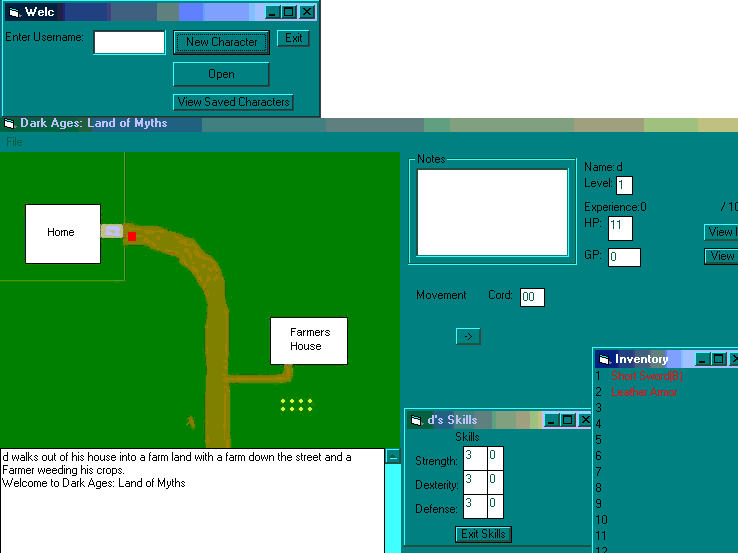Screen dimensions: 738x553
Task: Select the HP value field
Action: coord(620,228)
